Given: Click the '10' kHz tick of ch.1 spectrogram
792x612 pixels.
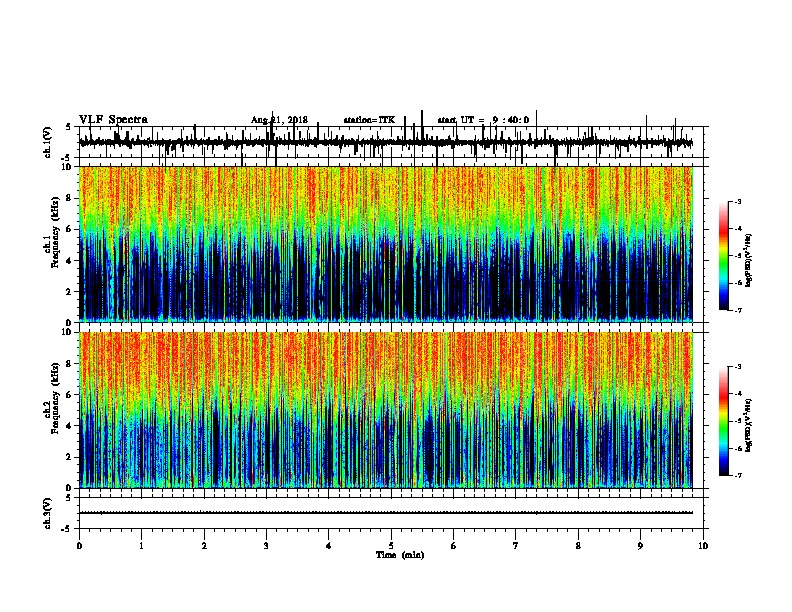Looking at the screenshot, I should [x=67, y=167].
